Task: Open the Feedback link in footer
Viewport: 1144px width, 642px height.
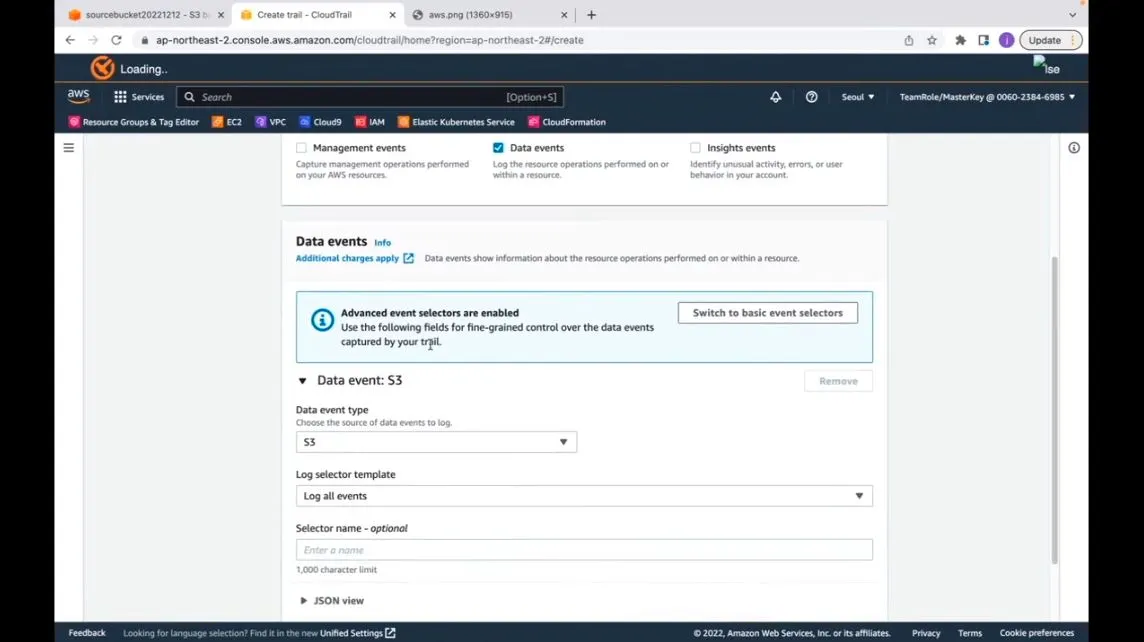Action: (87, 633)
